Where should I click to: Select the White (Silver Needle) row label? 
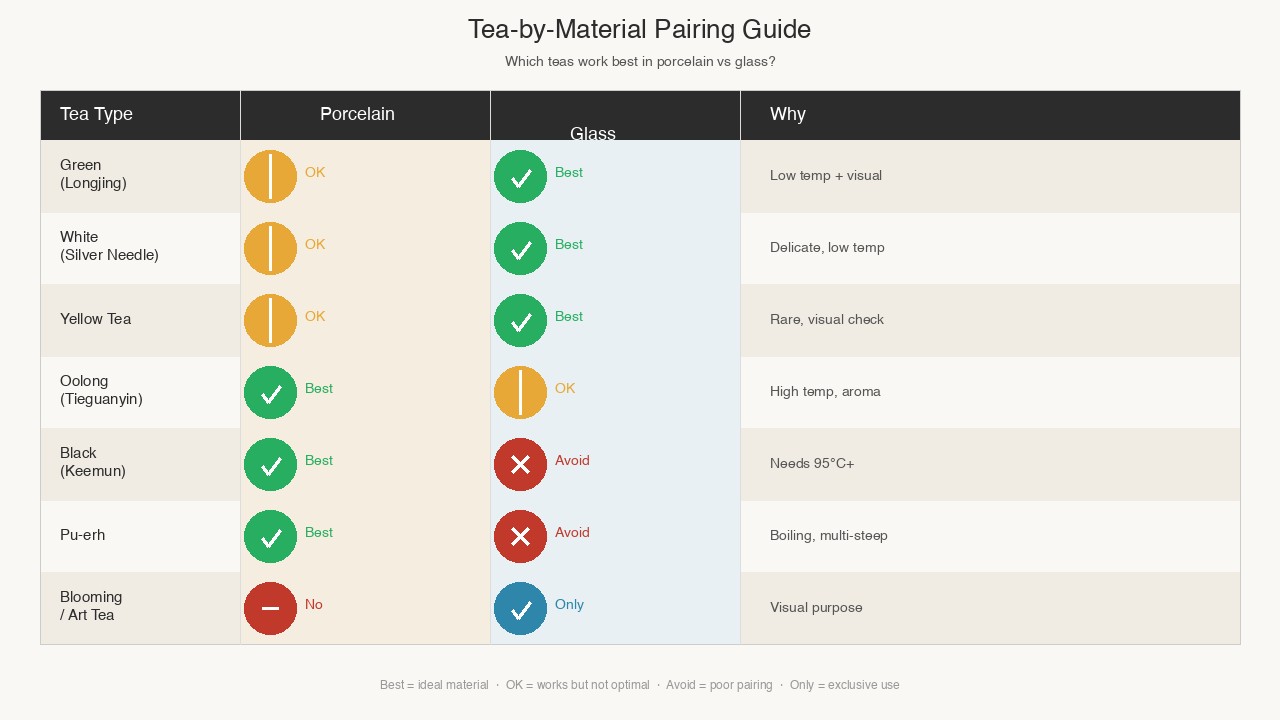[x=109, y=246]
